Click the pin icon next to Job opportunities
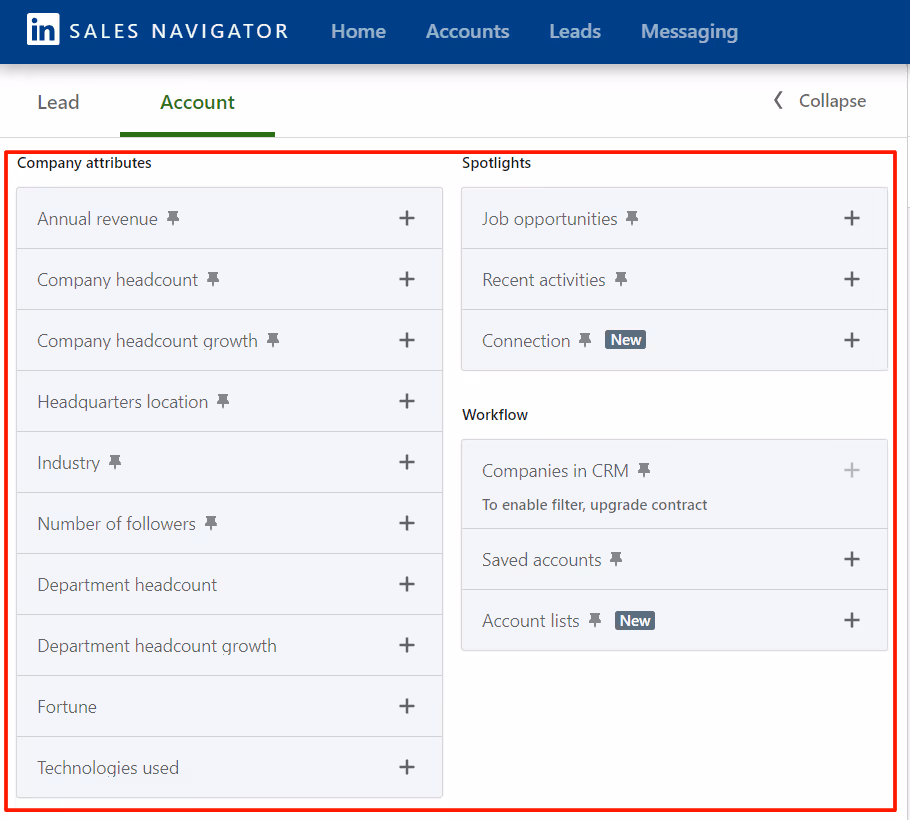The height and width of the screenshot is (820, 910). coord(631,216)
